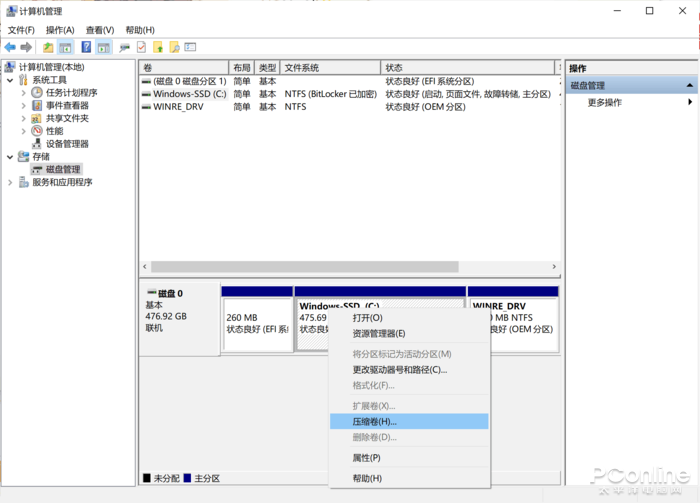
Task: Choose 属性(P) in context menu
Action: click(409, 457)
